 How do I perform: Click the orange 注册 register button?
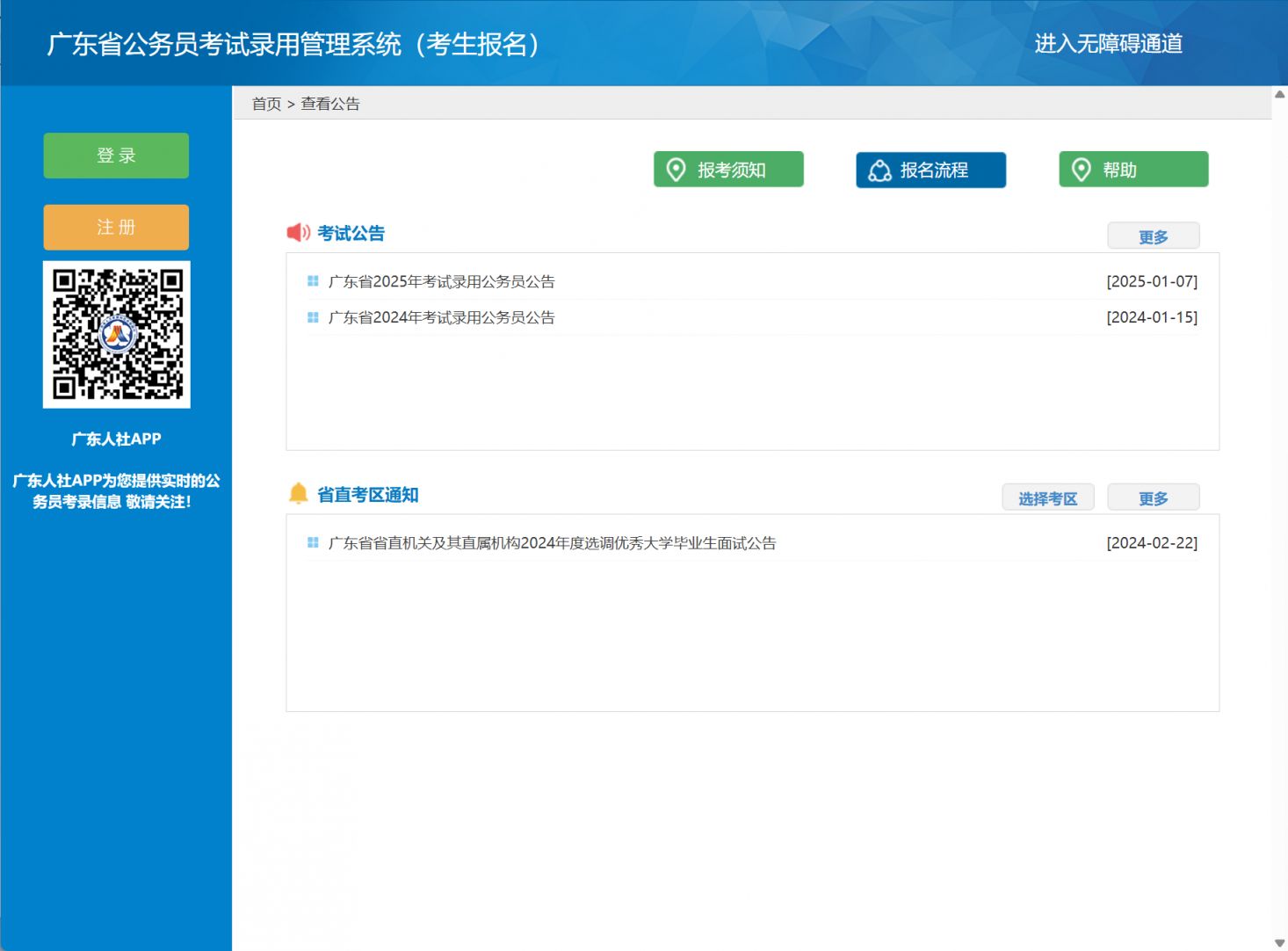coord(116,228)
